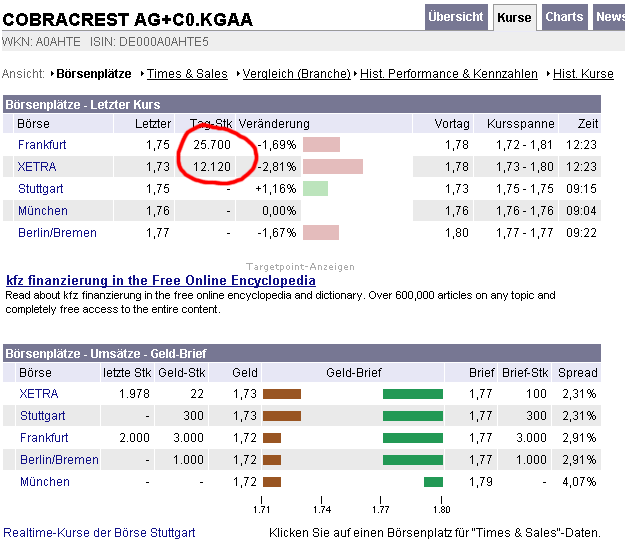Click Berlin/Bremen in Letzter Kurs table

coord(57,233)
